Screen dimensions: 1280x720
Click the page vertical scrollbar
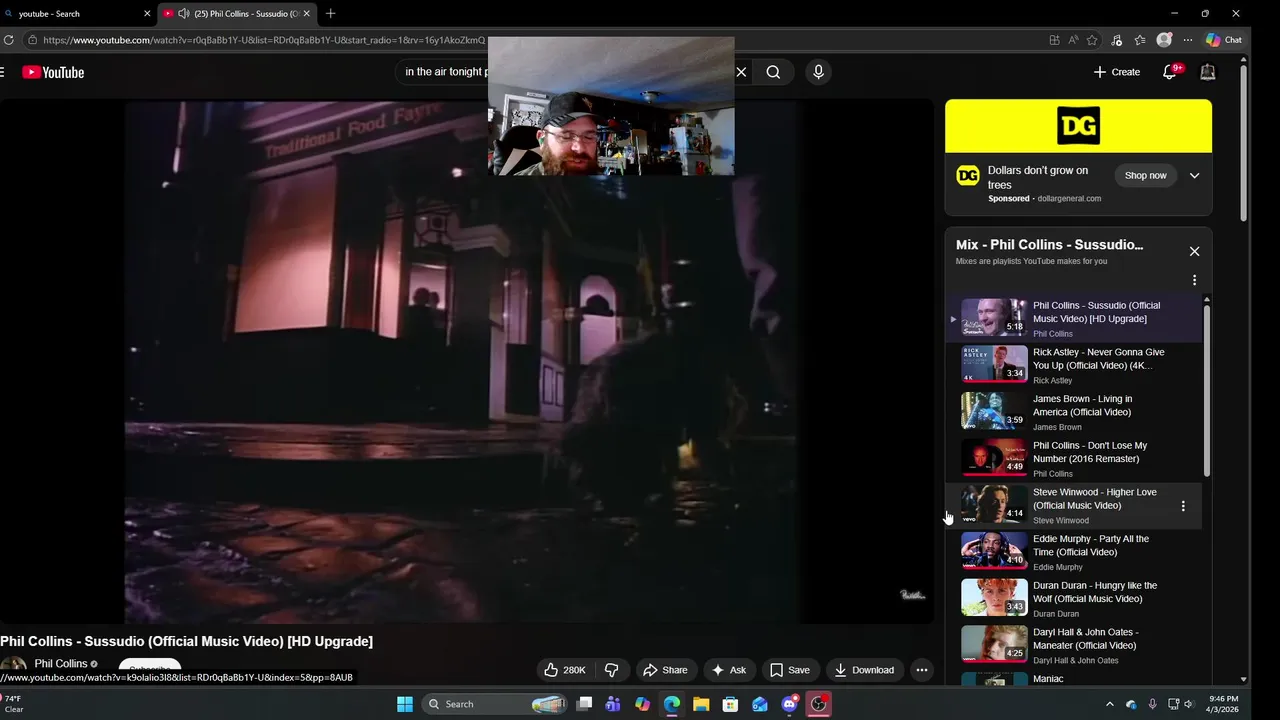coord(1244,143)
